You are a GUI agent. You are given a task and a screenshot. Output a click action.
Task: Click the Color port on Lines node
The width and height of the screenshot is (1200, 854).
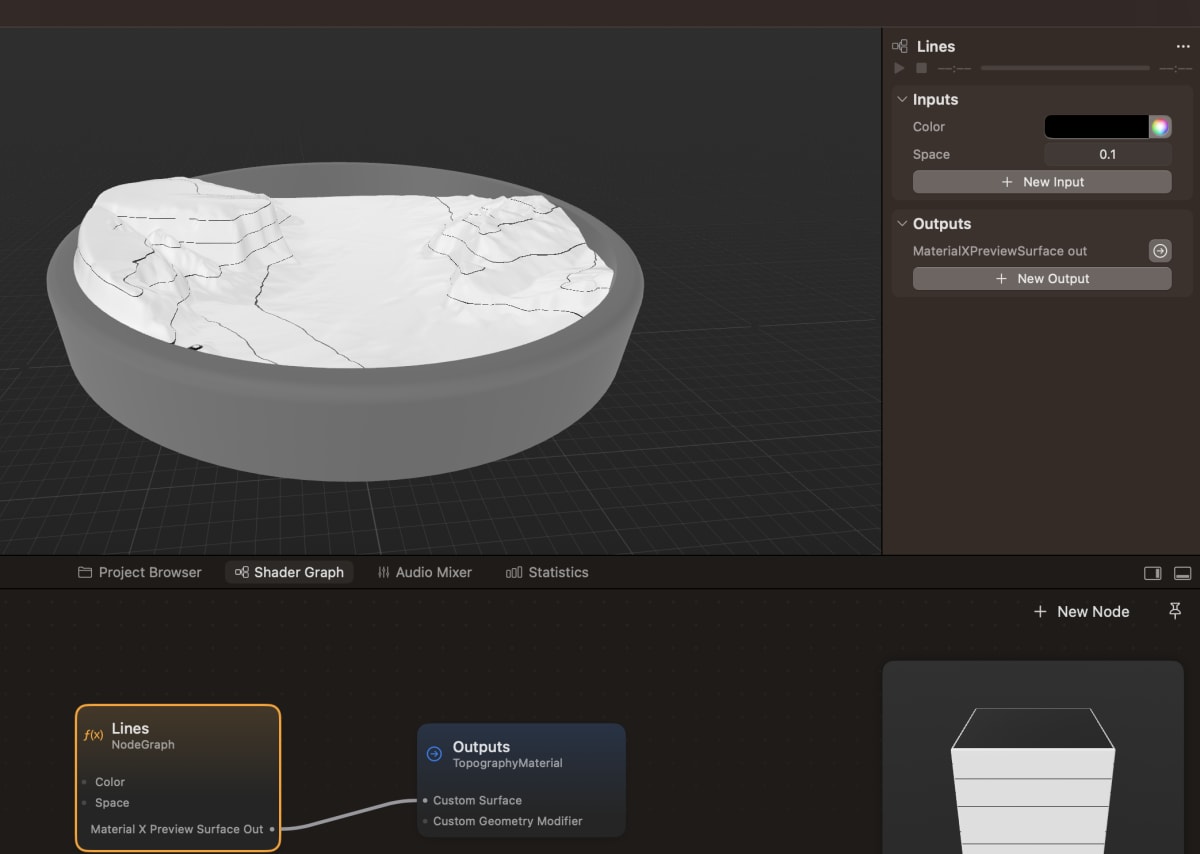(x=84, y=782)
